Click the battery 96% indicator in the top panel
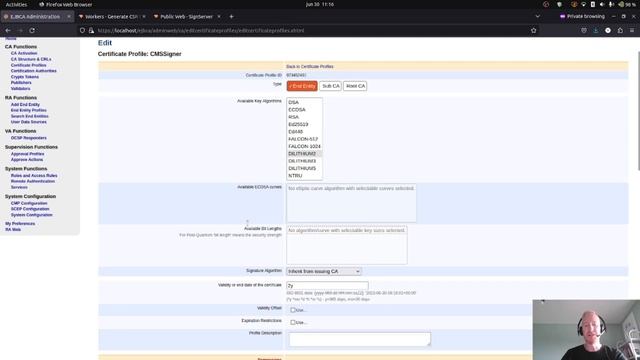This screenshot has width=640, height=360. (627, 4)
